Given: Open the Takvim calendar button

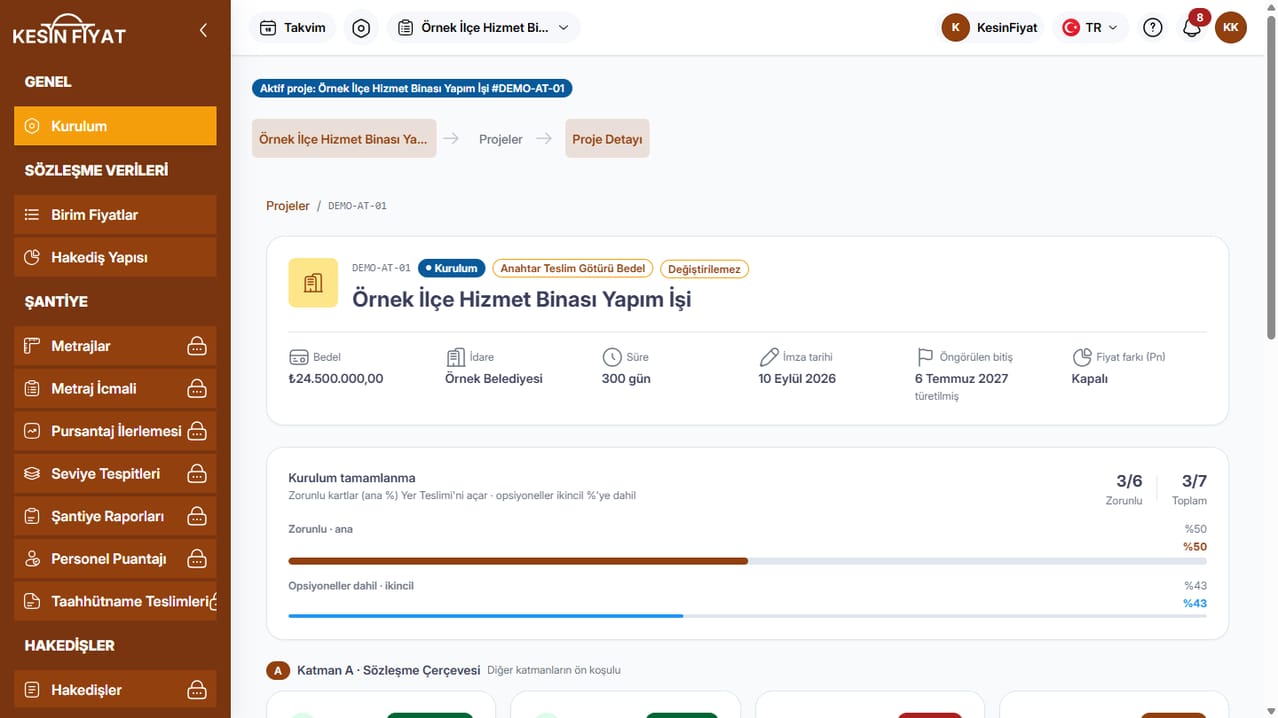Looking at the screenshot, I should point(294,28).
